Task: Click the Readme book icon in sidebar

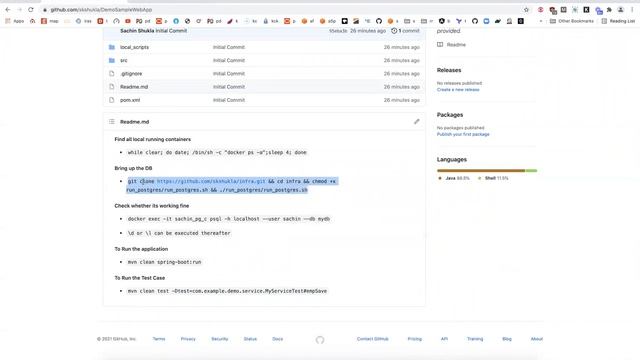Action: (440, 44)
